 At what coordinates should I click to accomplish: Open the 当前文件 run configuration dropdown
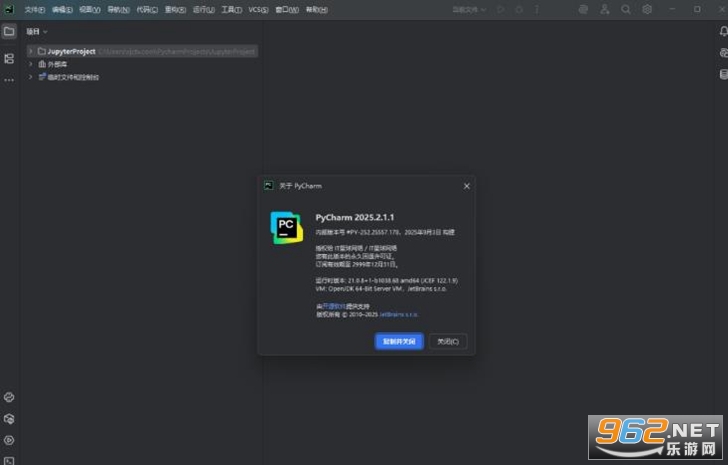[x=469, y=9]
